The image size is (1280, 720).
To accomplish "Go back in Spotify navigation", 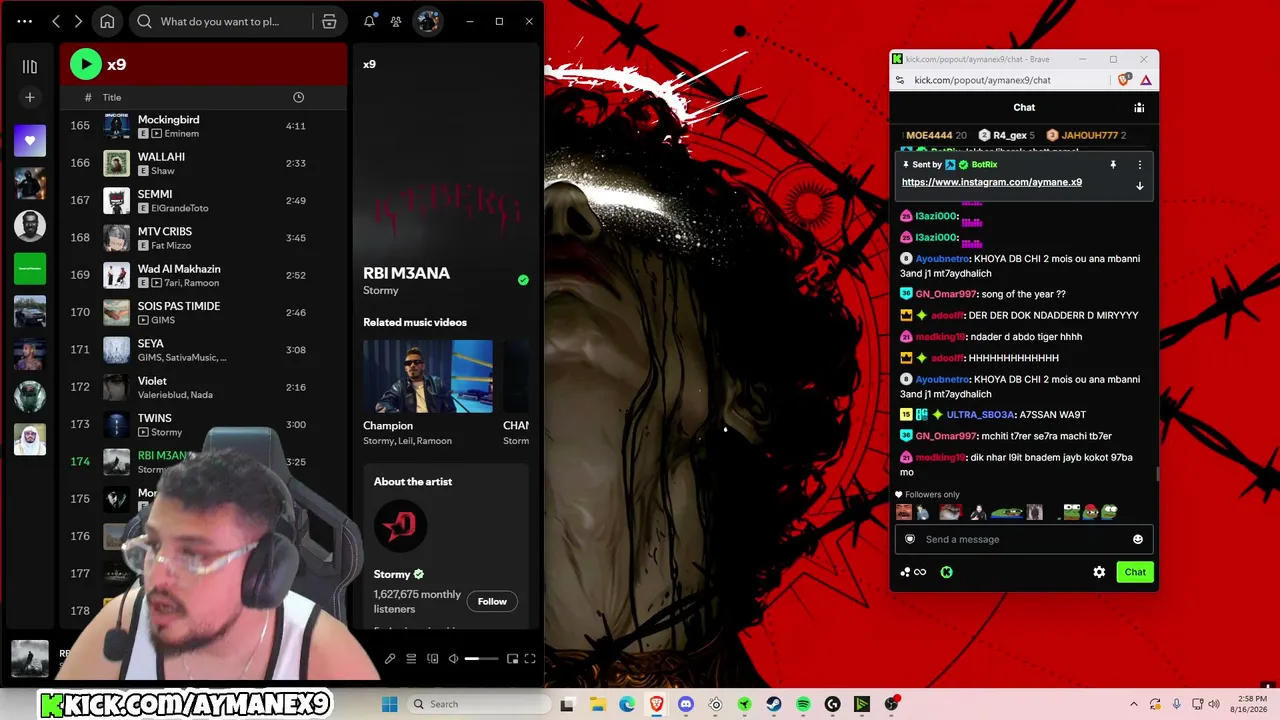I will (x=56, y=21).
